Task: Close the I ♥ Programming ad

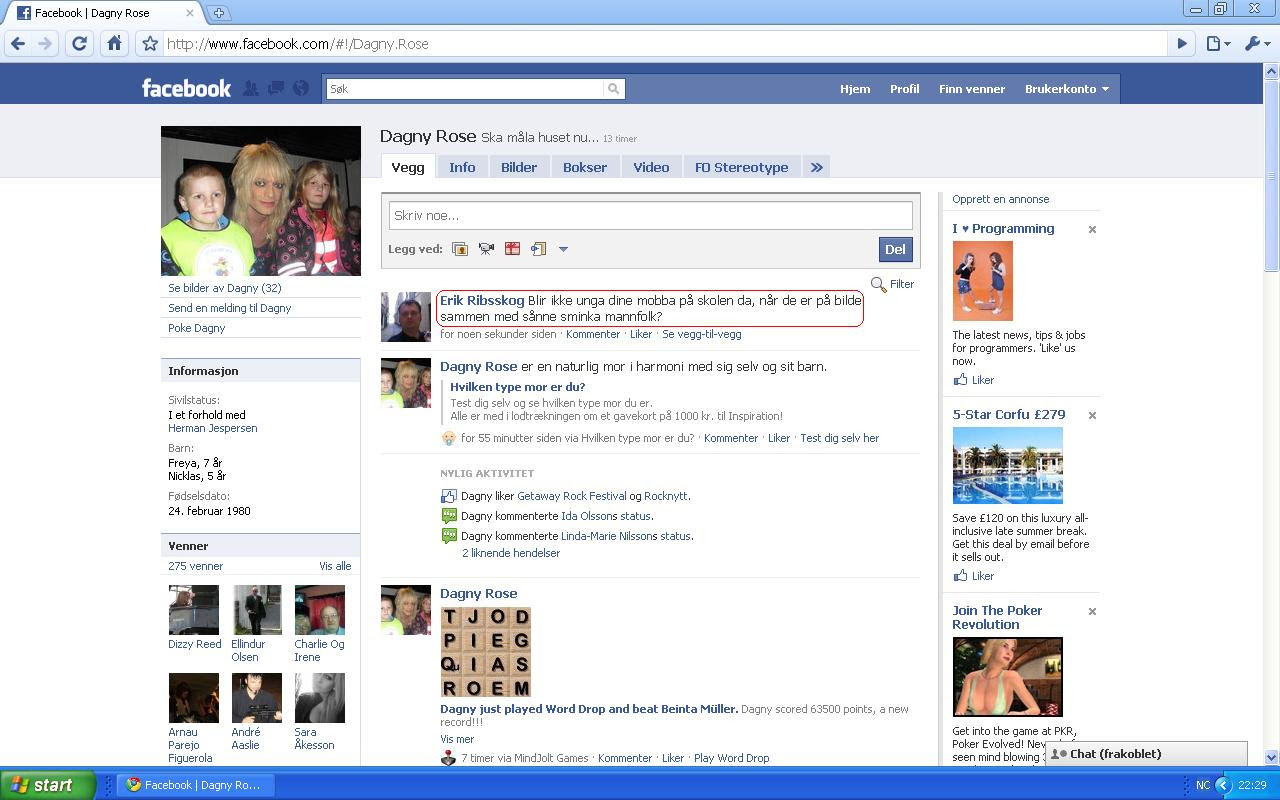Action: (1092, 230)
